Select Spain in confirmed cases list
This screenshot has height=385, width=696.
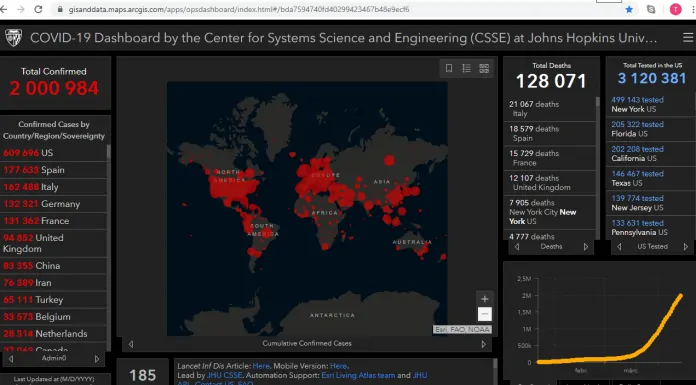pos(53,170)
